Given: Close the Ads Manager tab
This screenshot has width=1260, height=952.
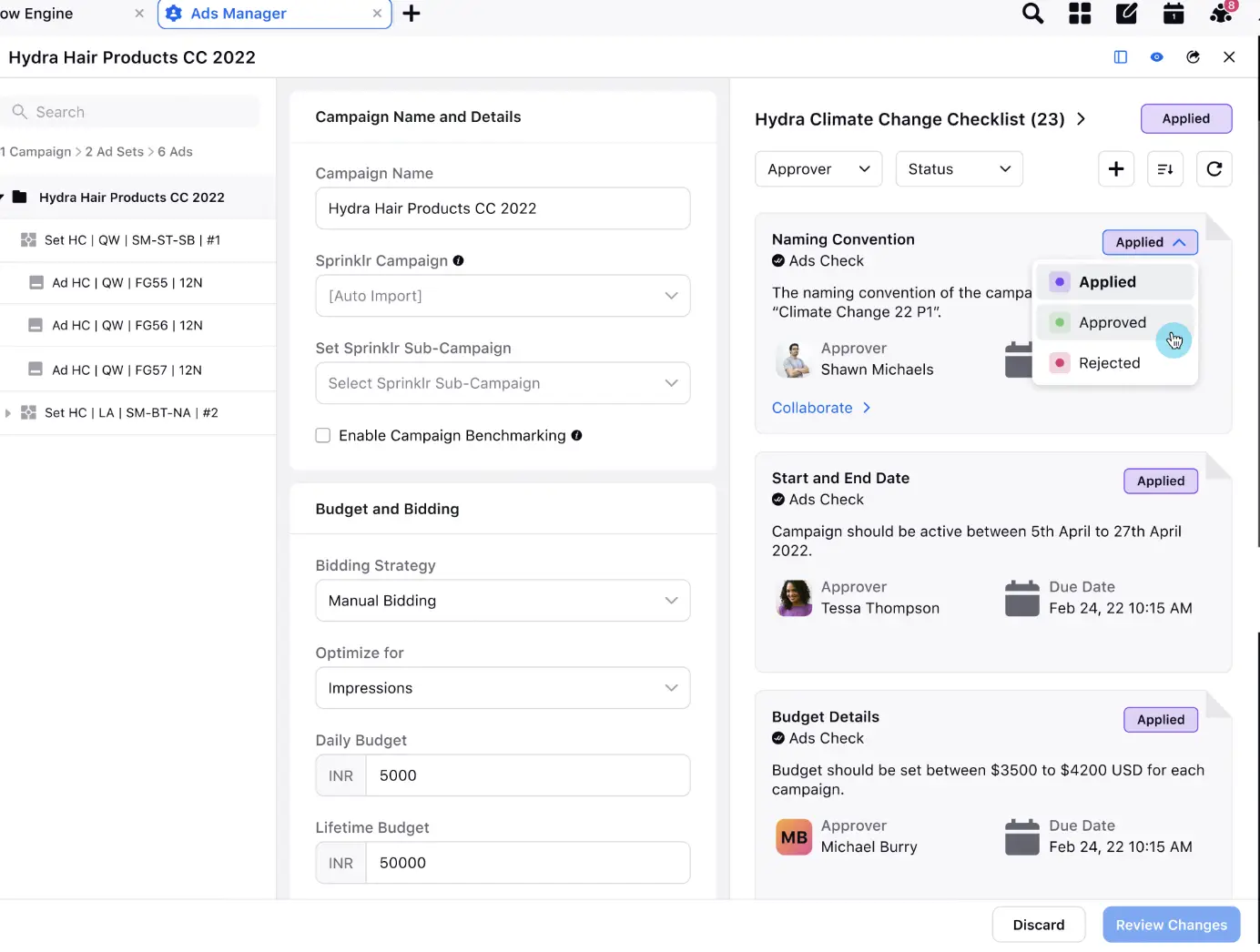Looking at the screenshot, I should click(377, 14).
